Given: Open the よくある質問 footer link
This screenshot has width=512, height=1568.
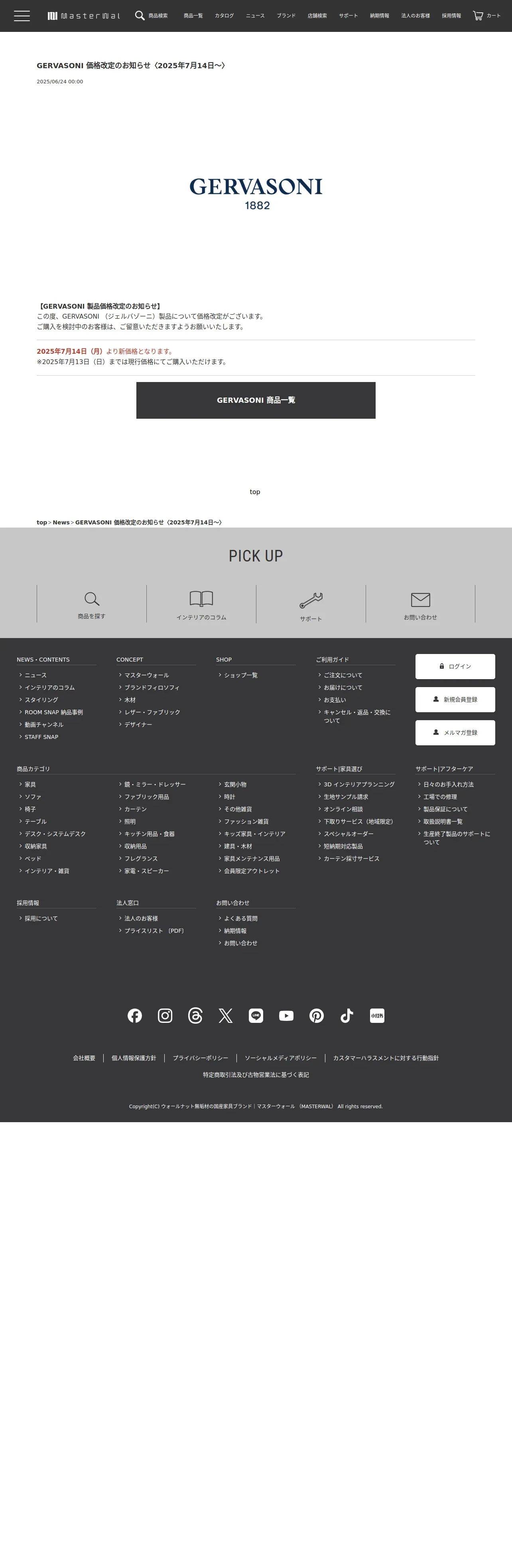Looking at the screenshot, I should [x=240, y=918].
